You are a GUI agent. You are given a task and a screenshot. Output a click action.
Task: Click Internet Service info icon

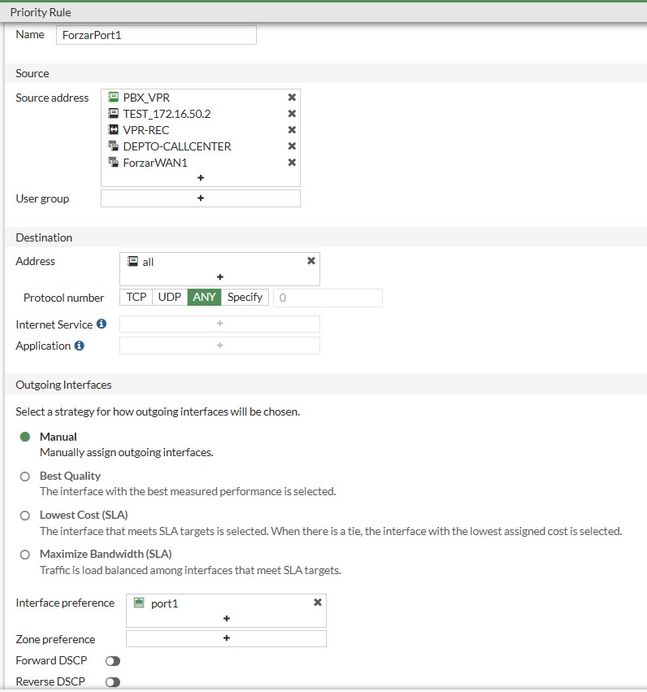tap(102, 324)
